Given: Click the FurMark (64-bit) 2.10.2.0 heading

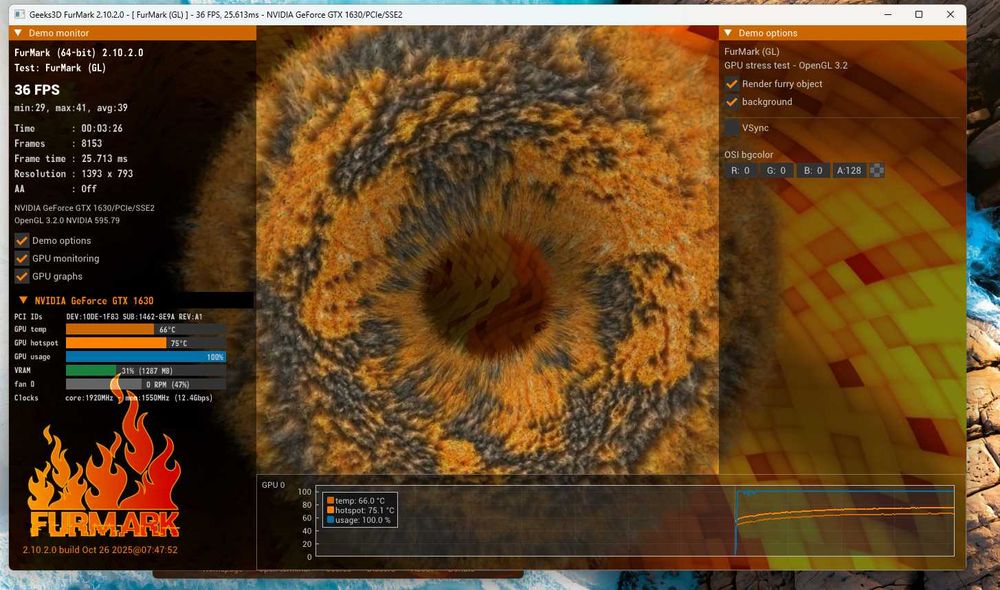Looking at the screenshot, I should pos(78,52).
